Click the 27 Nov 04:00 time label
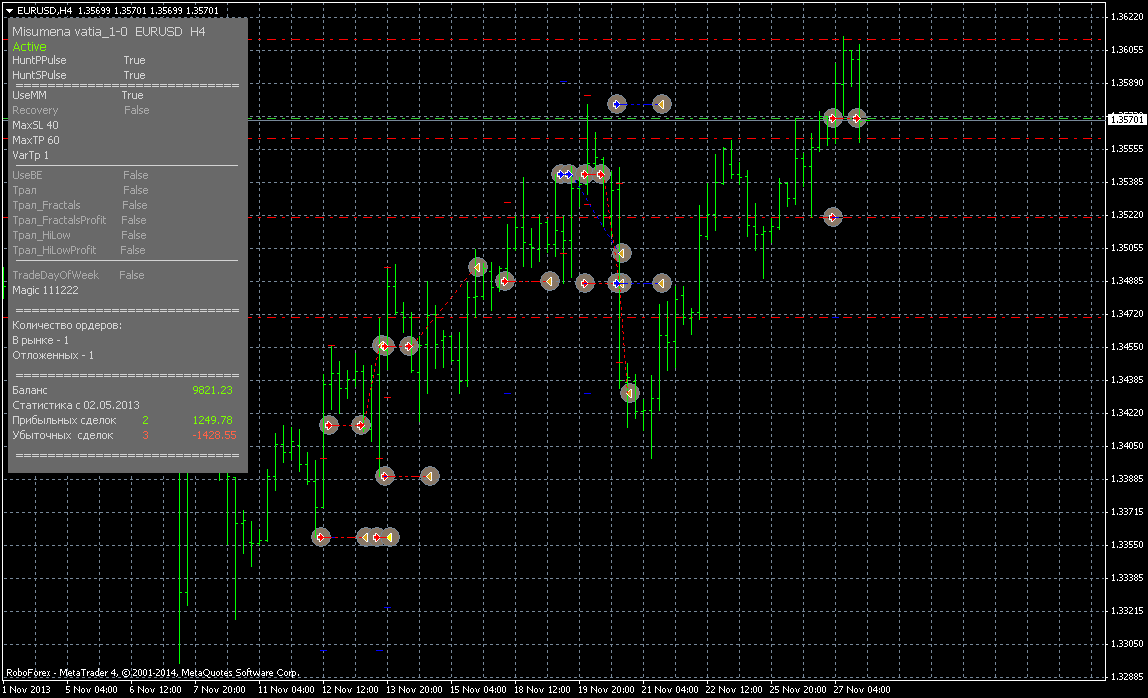 [x=862, y=689]
